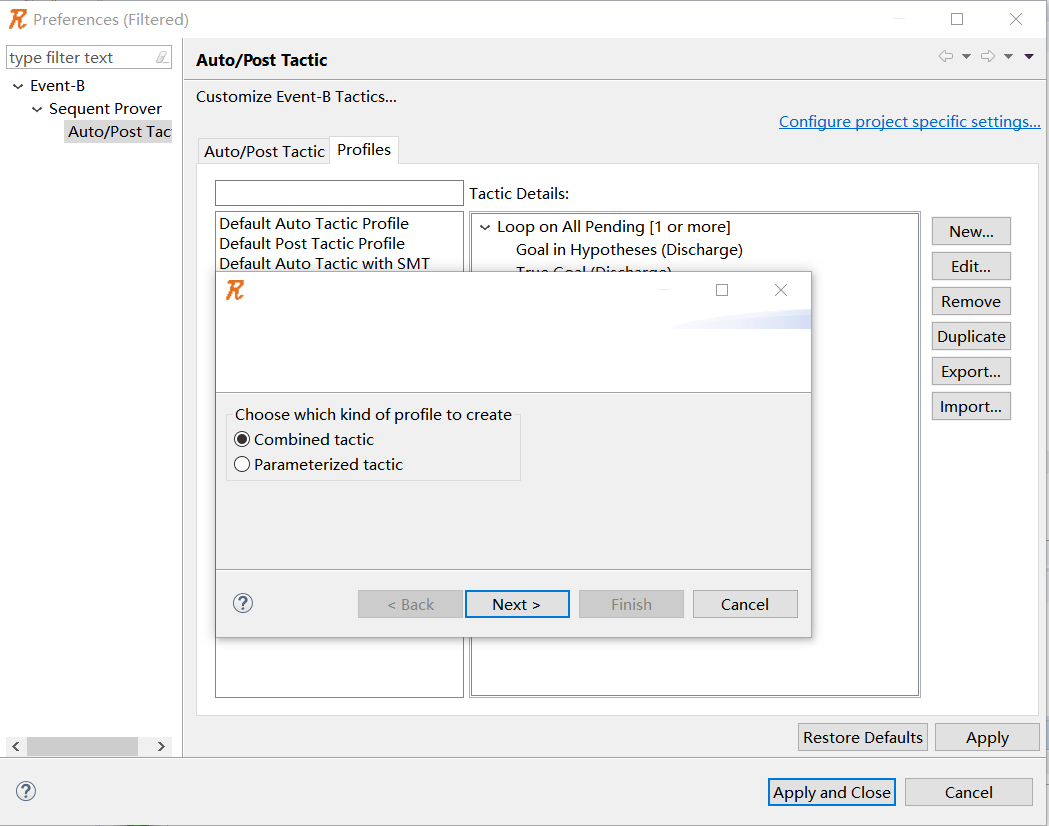Select the Auto/Post Tactic tree item
The width and height of the screenshot is (1049, 826).
click(x=119, y=132)
